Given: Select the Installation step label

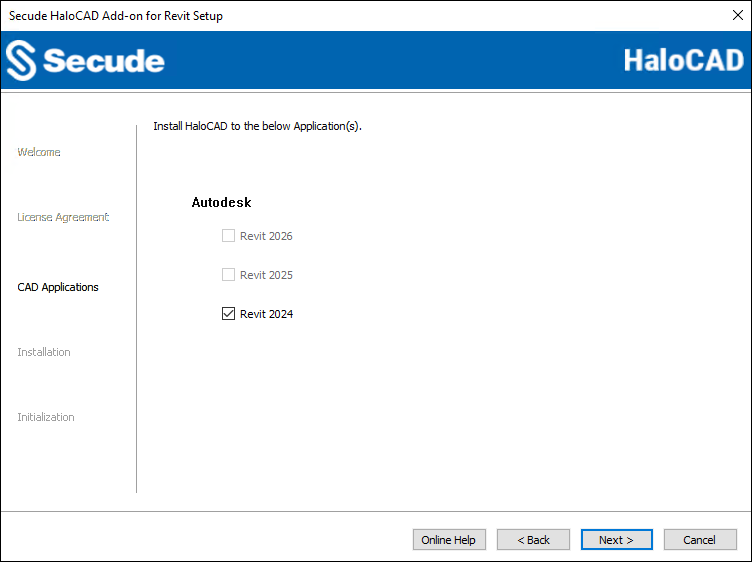Looking at the screenshot, I should 44,352.
